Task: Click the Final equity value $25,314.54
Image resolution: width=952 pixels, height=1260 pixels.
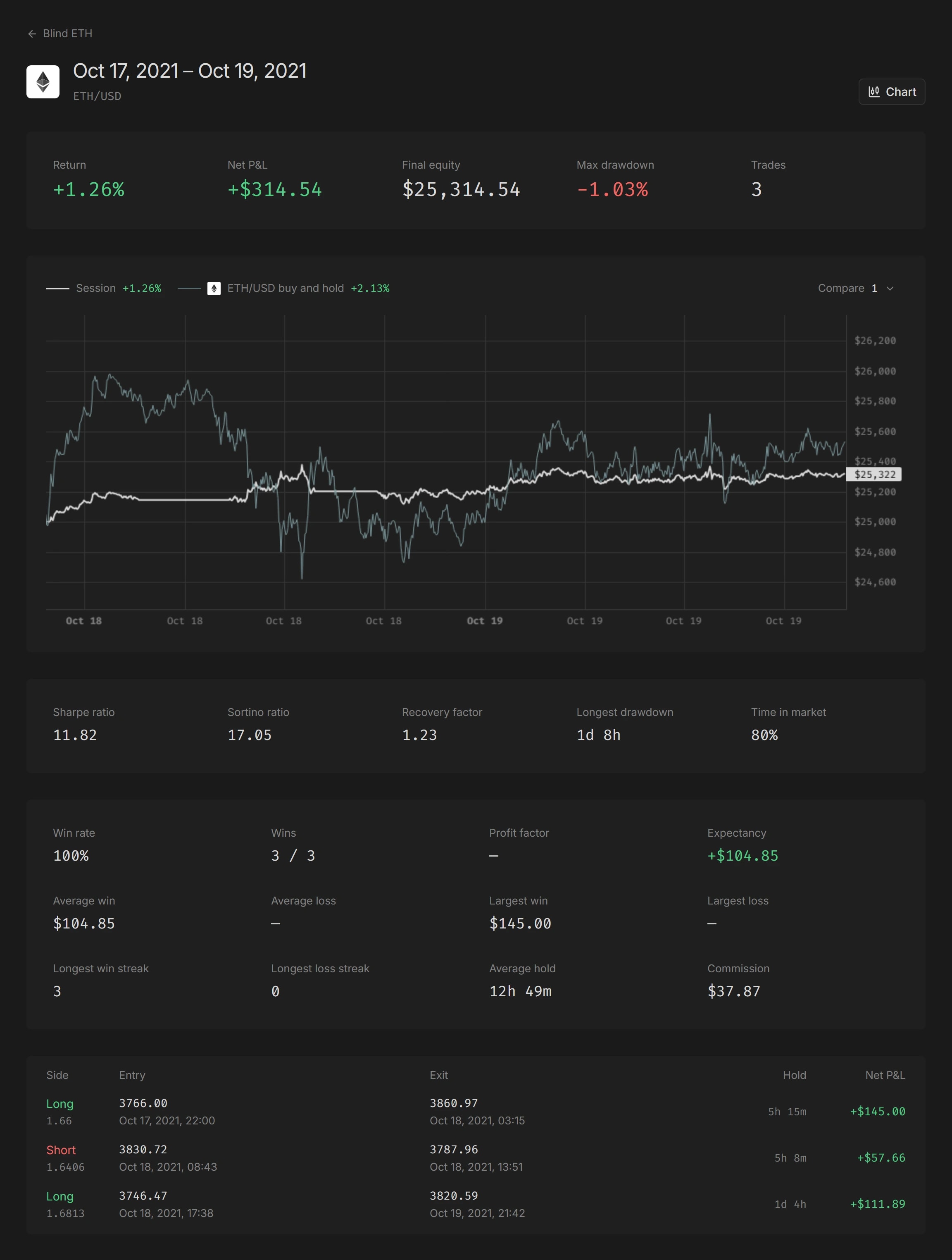Action: (x=461, y=190)
